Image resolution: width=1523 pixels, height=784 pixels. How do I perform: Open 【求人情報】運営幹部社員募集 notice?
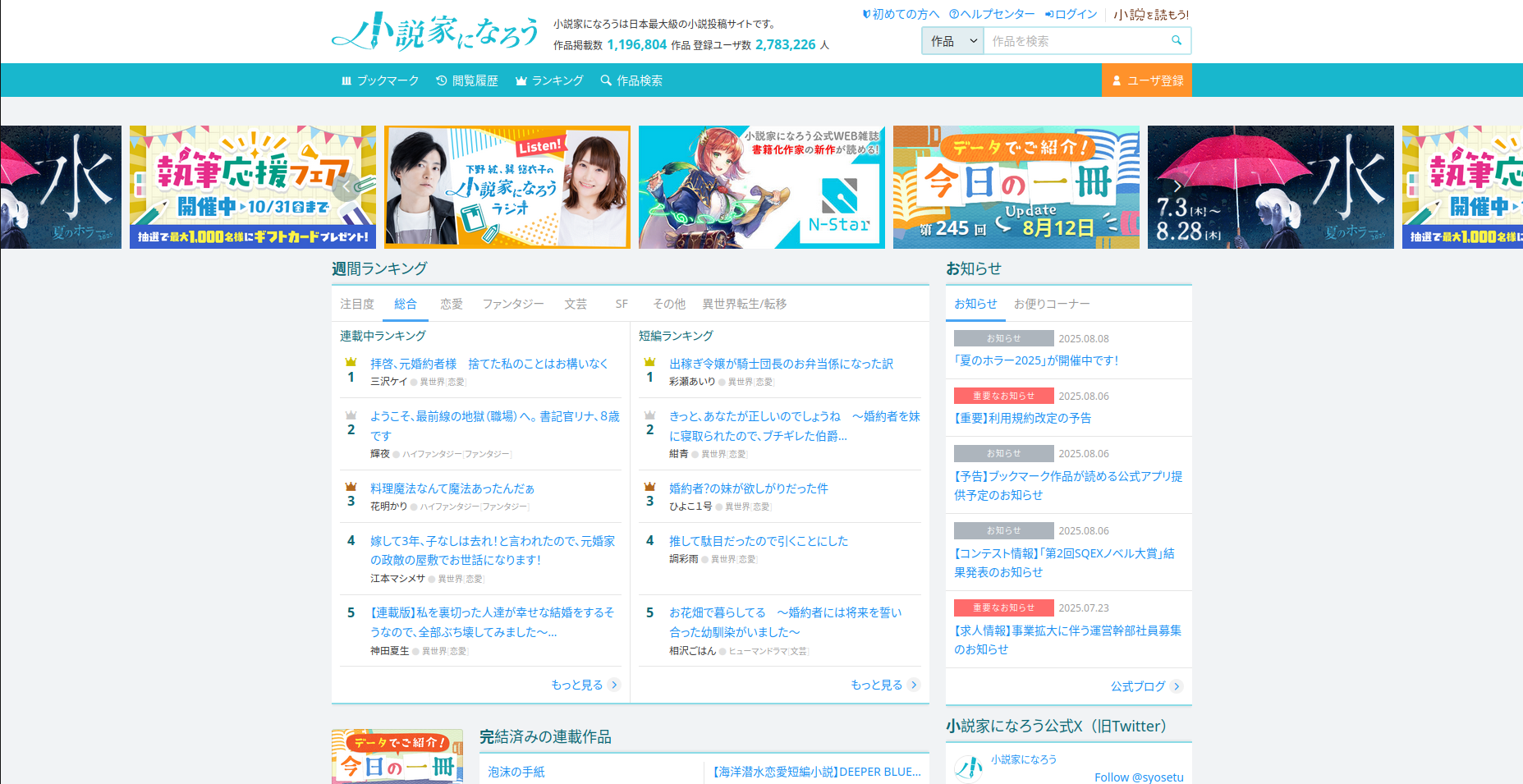point(1067,640)
